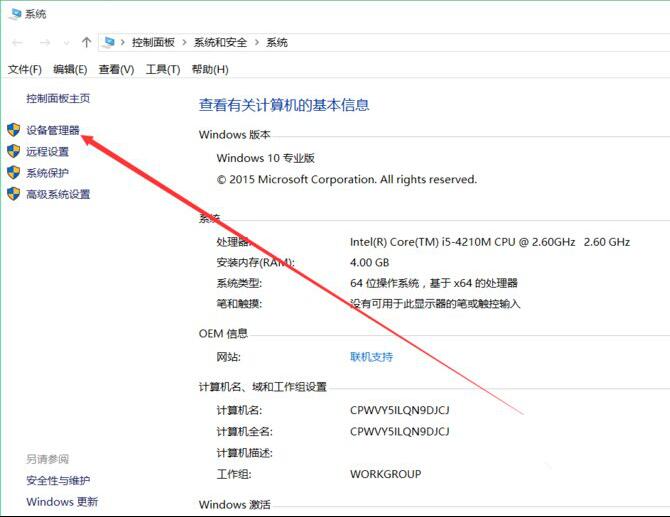Viewport: 670px width, 517px height.
Task: Select Windows 10 专业版 text
Action: 266,158
